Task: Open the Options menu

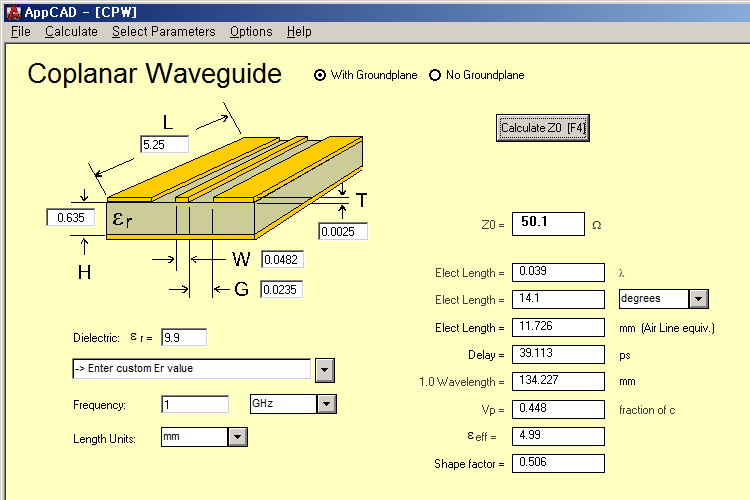Action: pos(251,31)
